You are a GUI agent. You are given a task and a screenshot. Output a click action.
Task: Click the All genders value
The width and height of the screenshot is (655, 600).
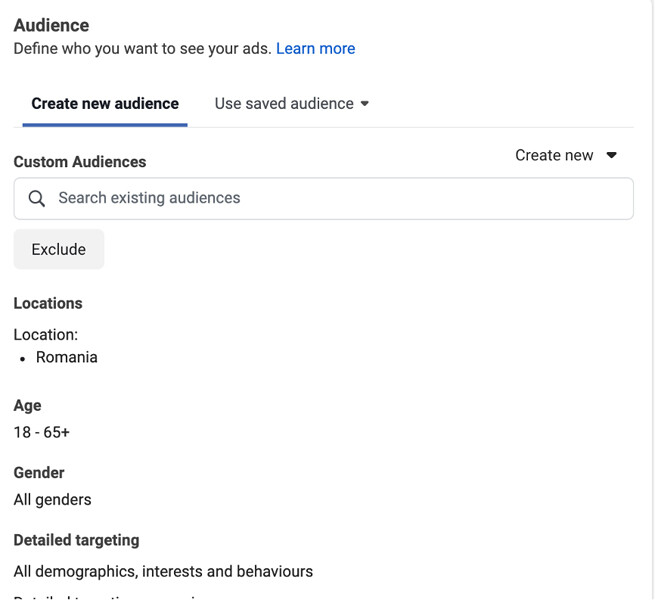tap(52, 500)
